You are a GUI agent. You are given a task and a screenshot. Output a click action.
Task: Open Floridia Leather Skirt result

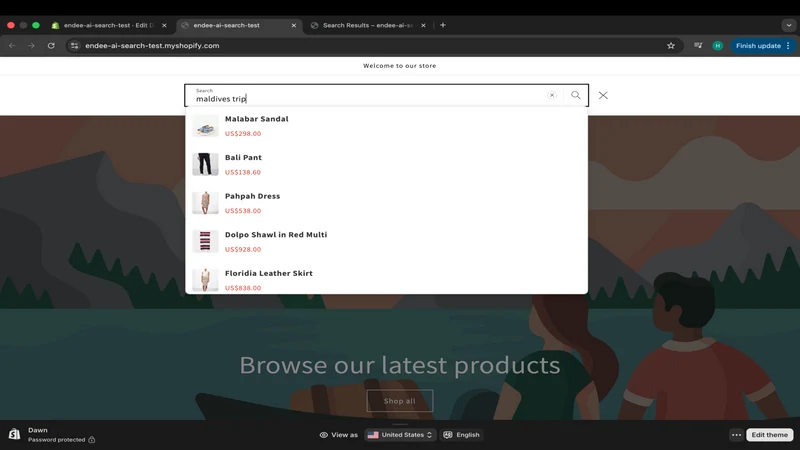(386, 280)
